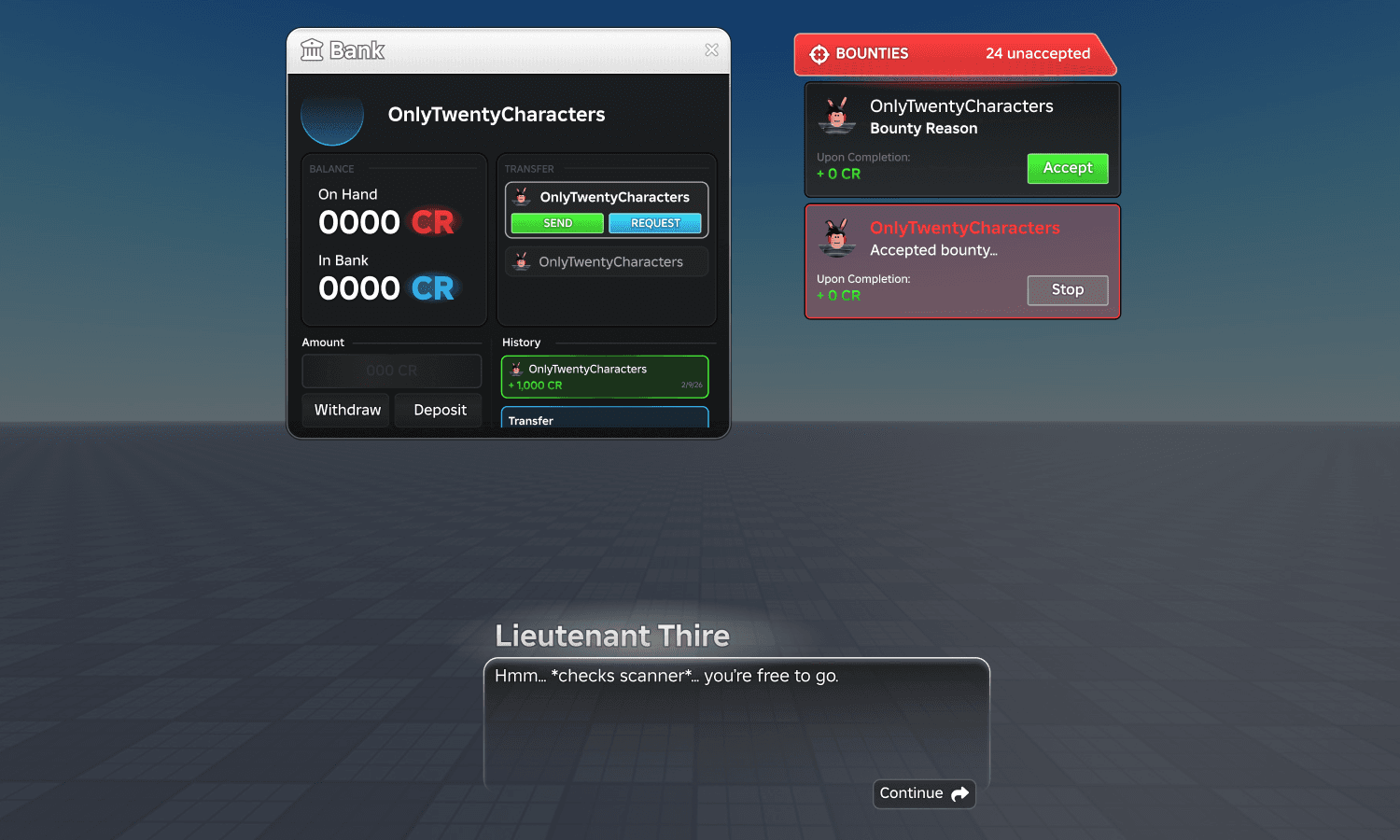Click the 2/9/26 date in history entry
This screenshot has width=1400, height=840.
point(692,385)
